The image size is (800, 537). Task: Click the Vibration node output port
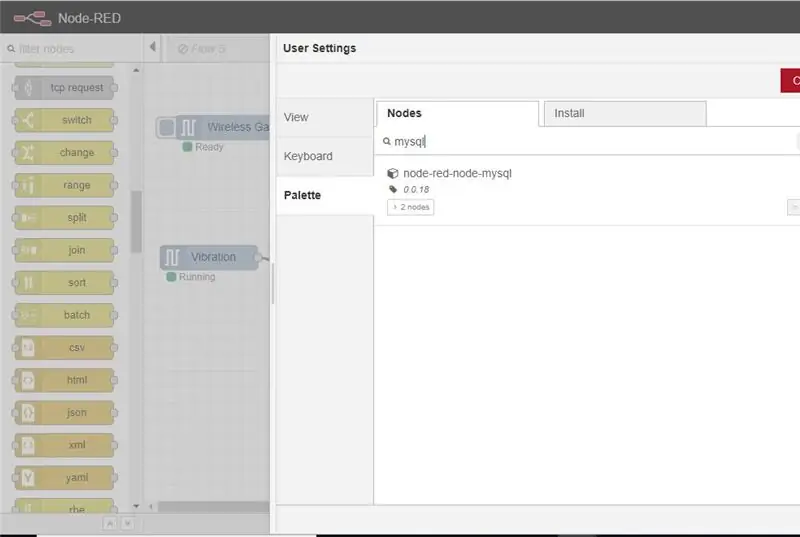tap(258, 257)
